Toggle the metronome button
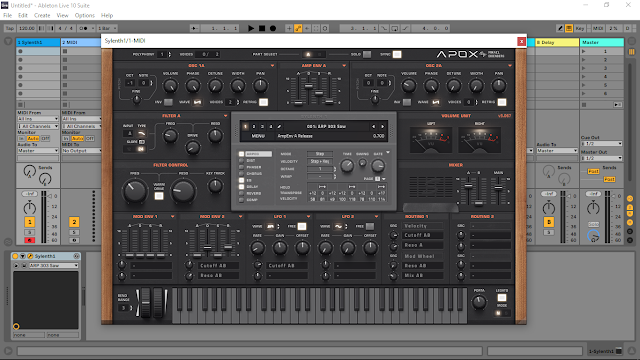 point(83,28)
